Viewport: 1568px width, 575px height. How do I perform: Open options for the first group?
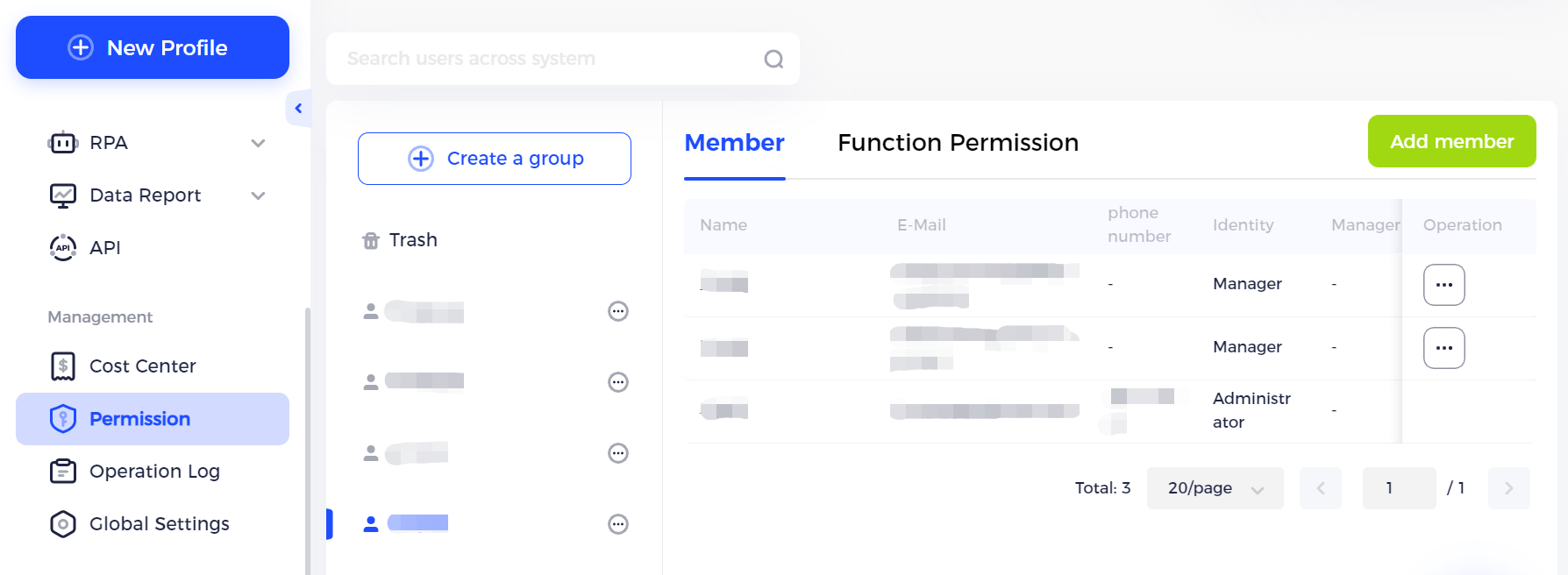tap(618, 311)
